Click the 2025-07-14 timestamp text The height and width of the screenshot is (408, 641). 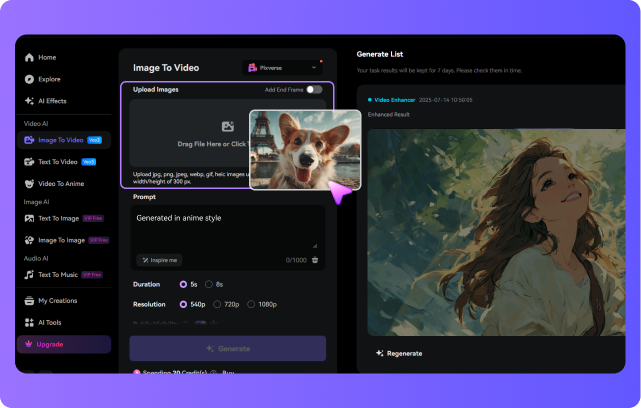coord(446,100)
